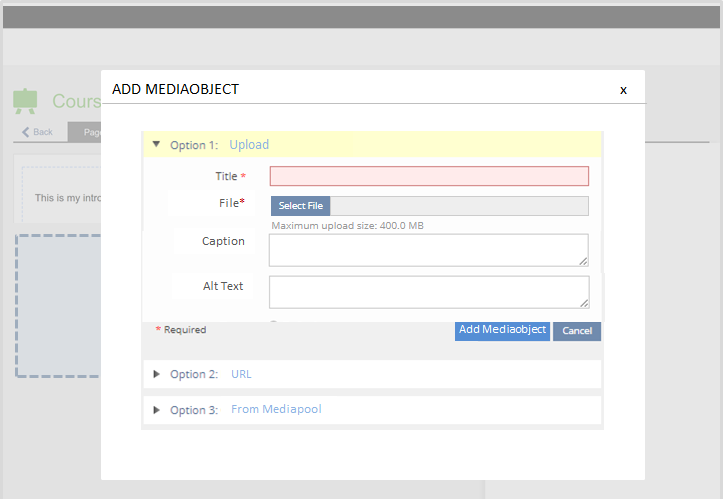Click the Back arrow button behind dialog
The image size is (723, 499).
[x=39, y=132]
